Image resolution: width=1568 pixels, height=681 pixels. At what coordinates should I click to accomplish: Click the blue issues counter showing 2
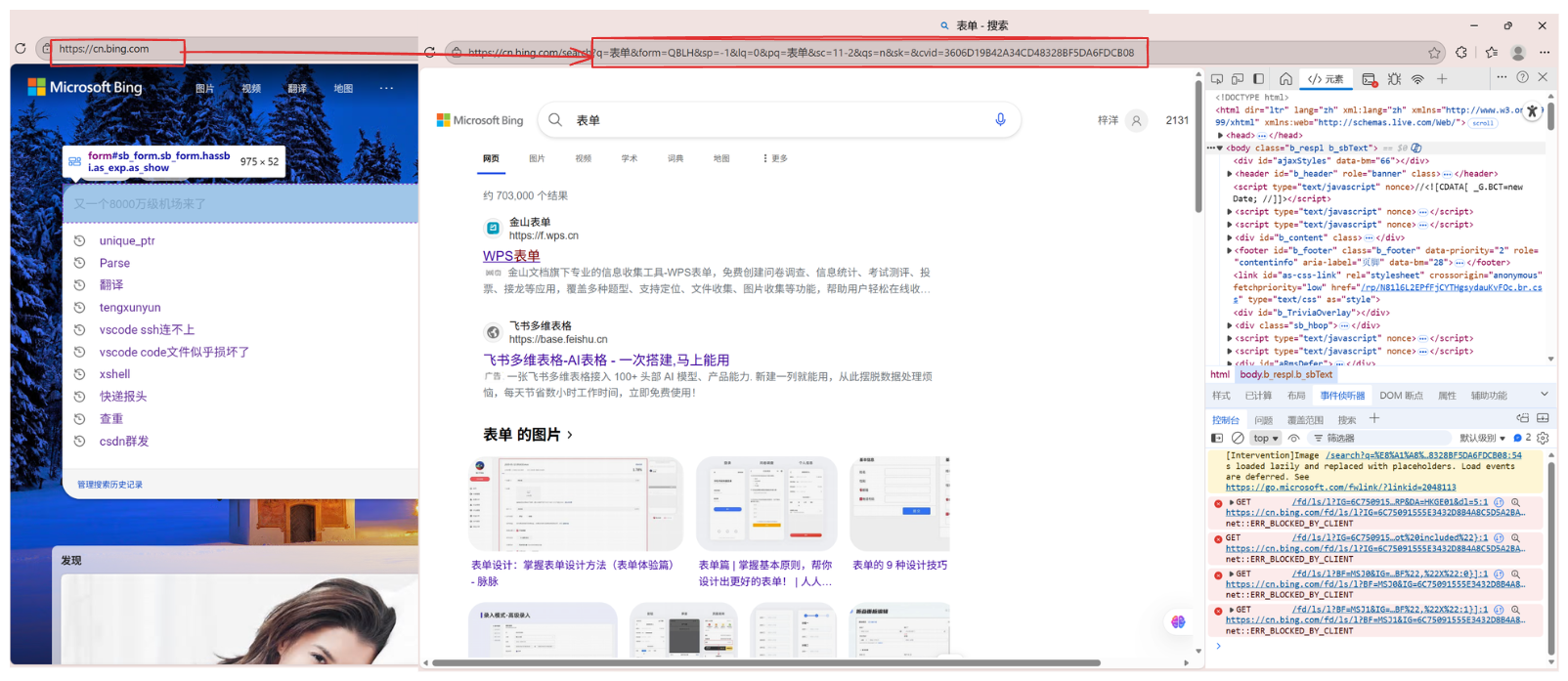coord(1522,438)
